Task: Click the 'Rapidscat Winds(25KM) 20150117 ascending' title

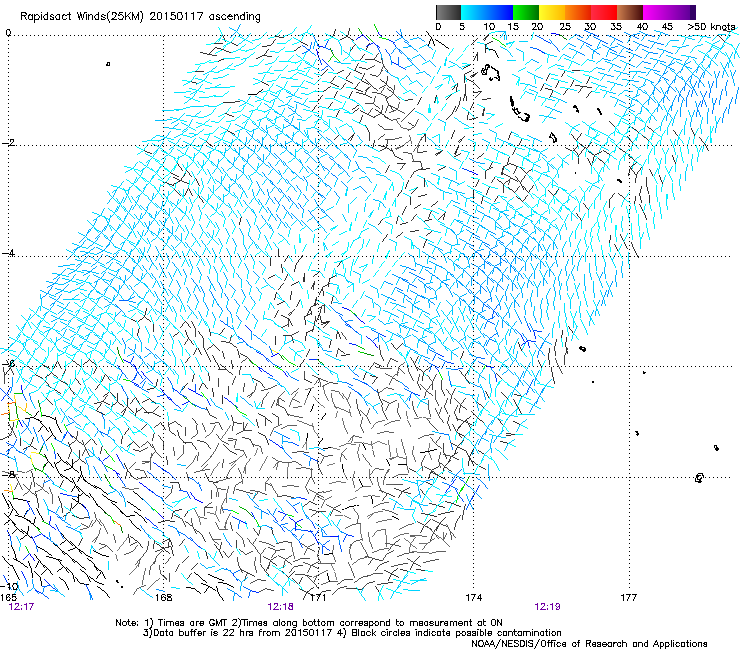Action: (x=140, y=17)
